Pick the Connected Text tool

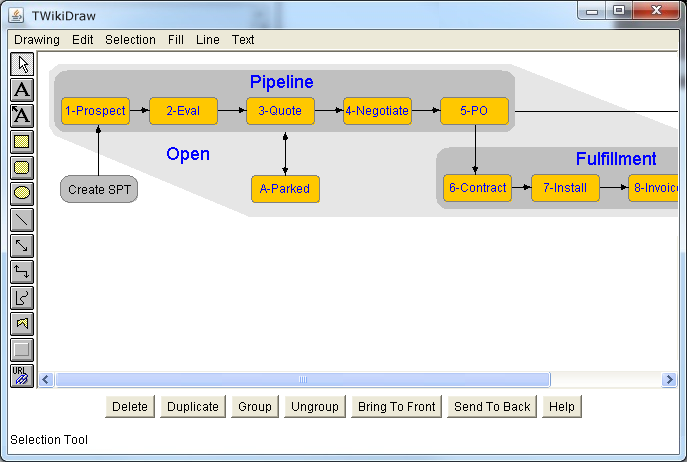pyautogui.click(x=22, y=116)
